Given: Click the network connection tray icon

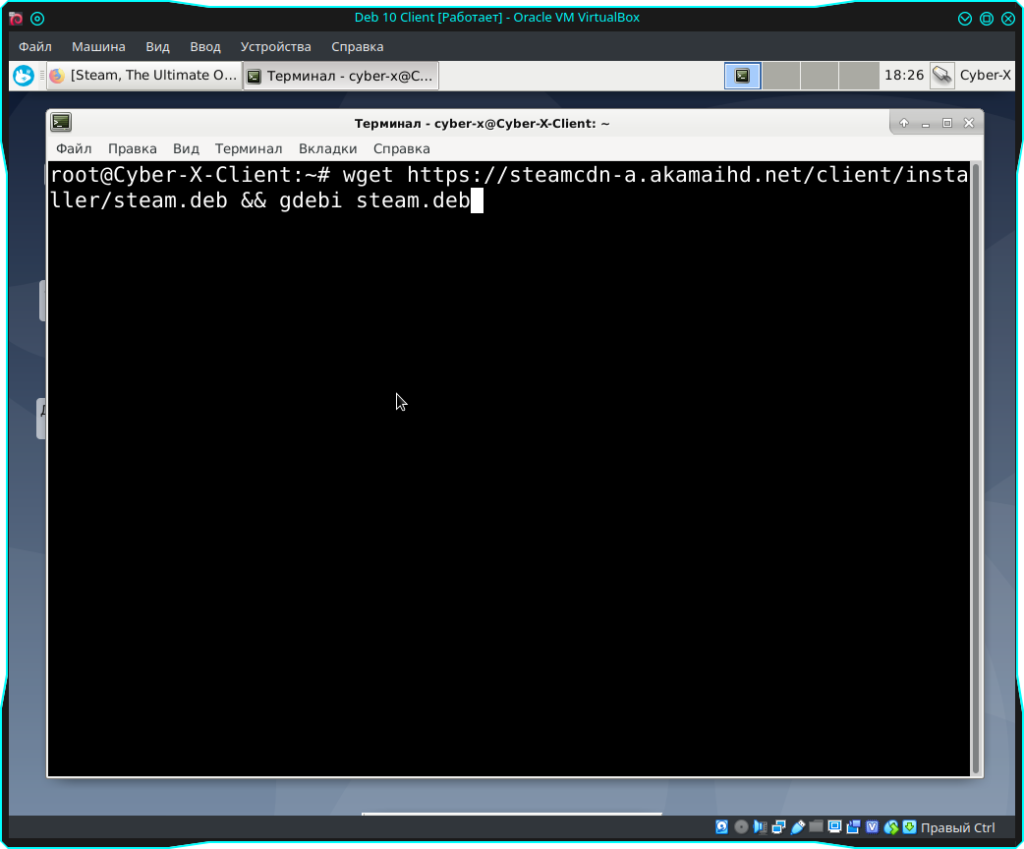Looking at the screenshot, I should tap(942, 76).
